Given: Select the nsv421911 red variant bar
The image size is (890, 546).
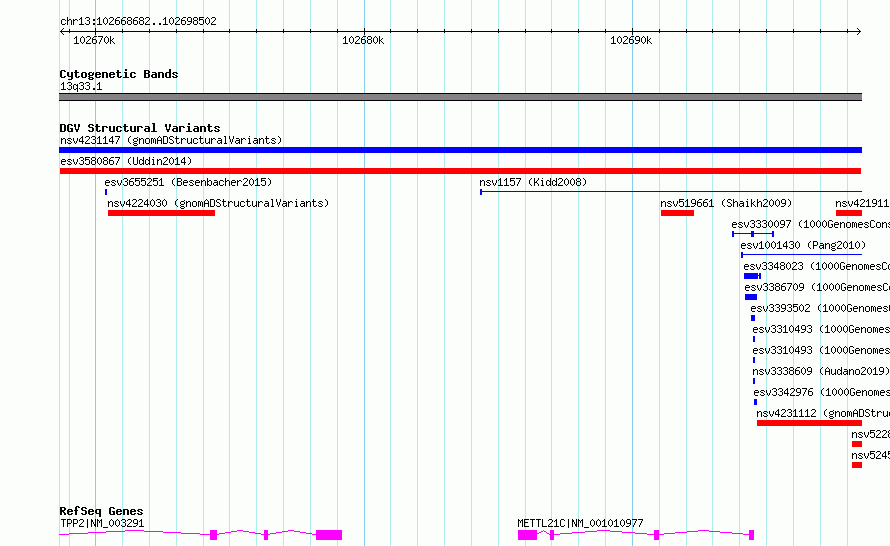Looking at the screenshot, I should 849,213.
